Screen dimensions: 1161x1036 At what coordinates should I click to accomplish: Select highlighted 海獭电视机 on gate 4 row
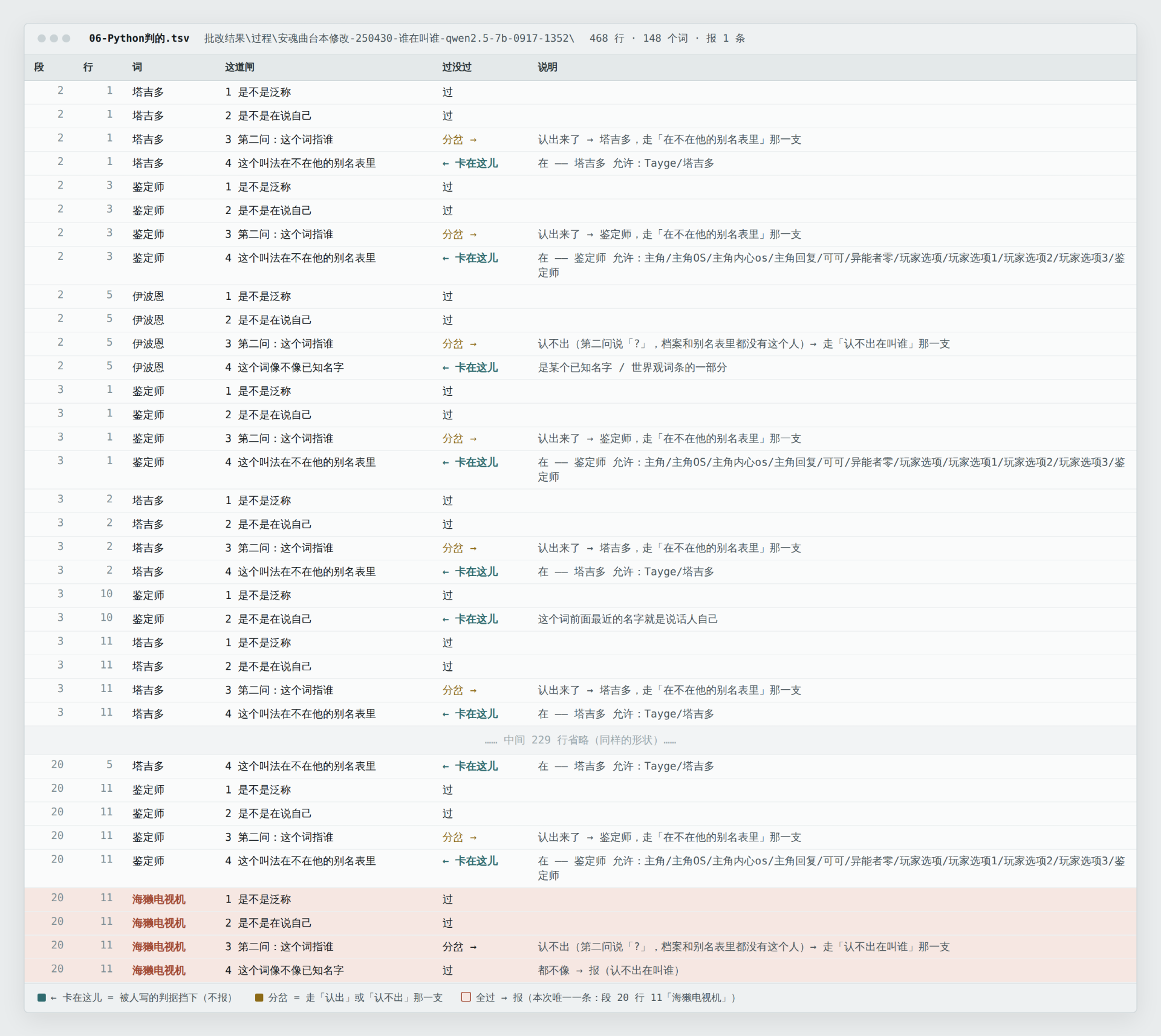tap(158, 970)
